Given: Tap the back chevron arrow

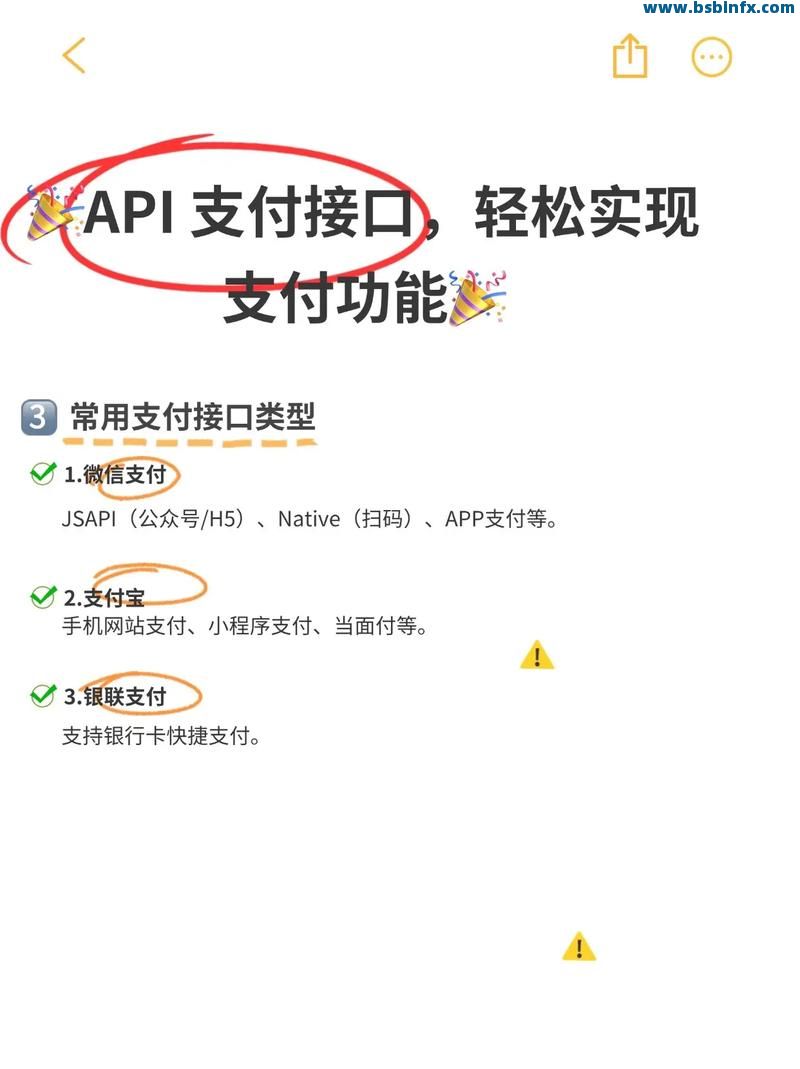Looking at the screenshot, I should coord(74,55).
